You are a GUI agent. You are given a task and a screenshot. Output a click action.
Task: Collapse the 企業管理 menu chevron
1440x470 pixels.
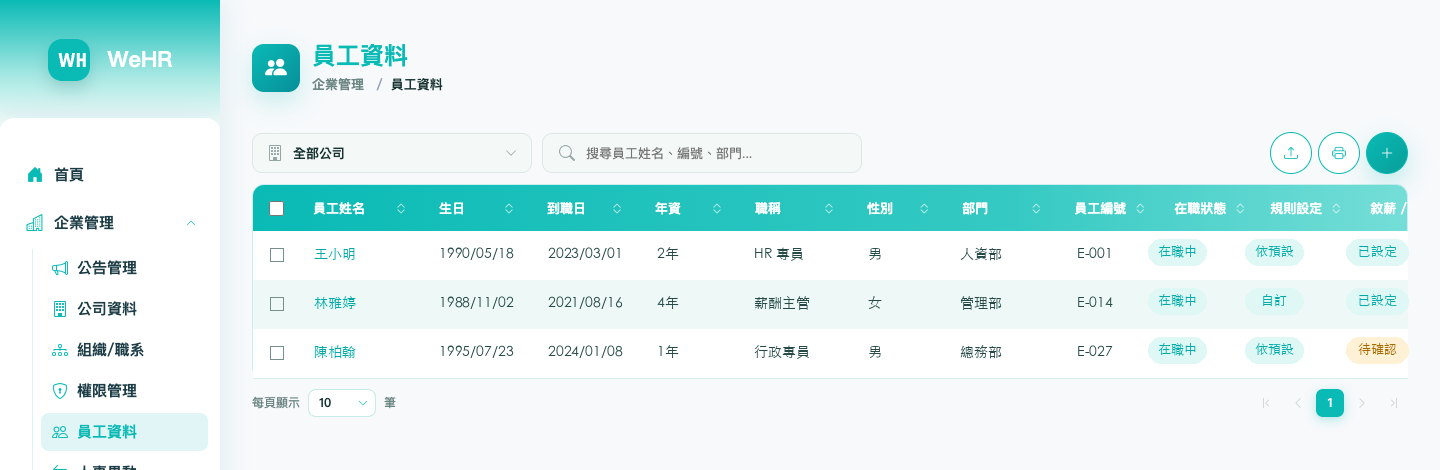coord(191,223)
